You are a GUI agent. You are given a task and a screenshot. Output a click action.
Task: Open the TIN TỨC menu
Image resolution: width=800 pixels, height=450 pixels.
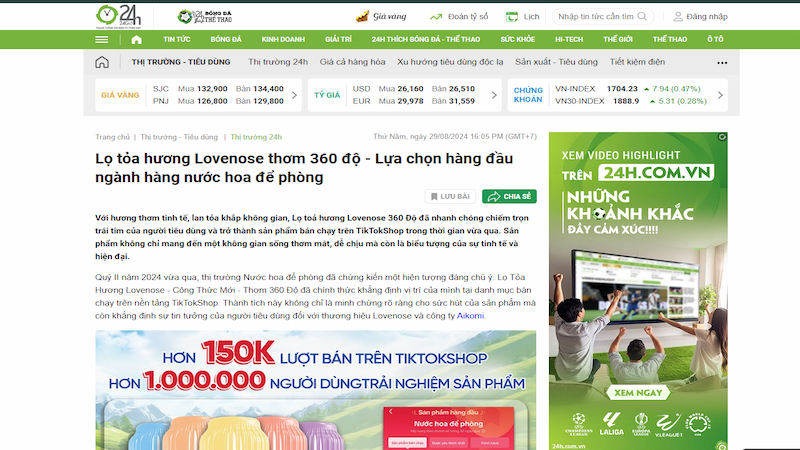177,39
